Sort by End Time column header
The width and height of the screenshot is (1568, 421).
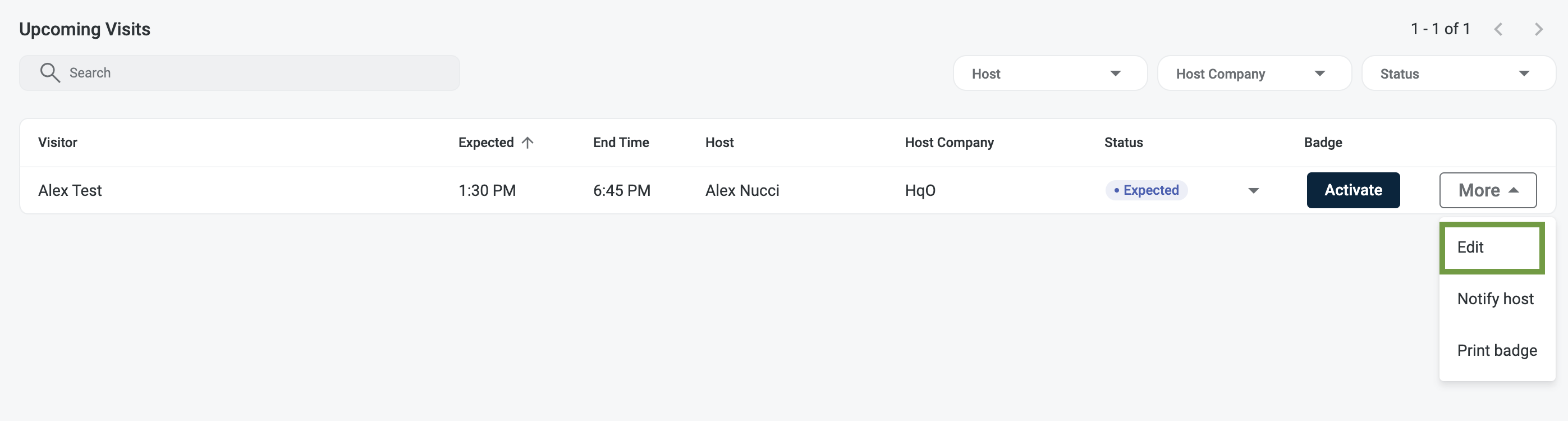coord(621,143)
